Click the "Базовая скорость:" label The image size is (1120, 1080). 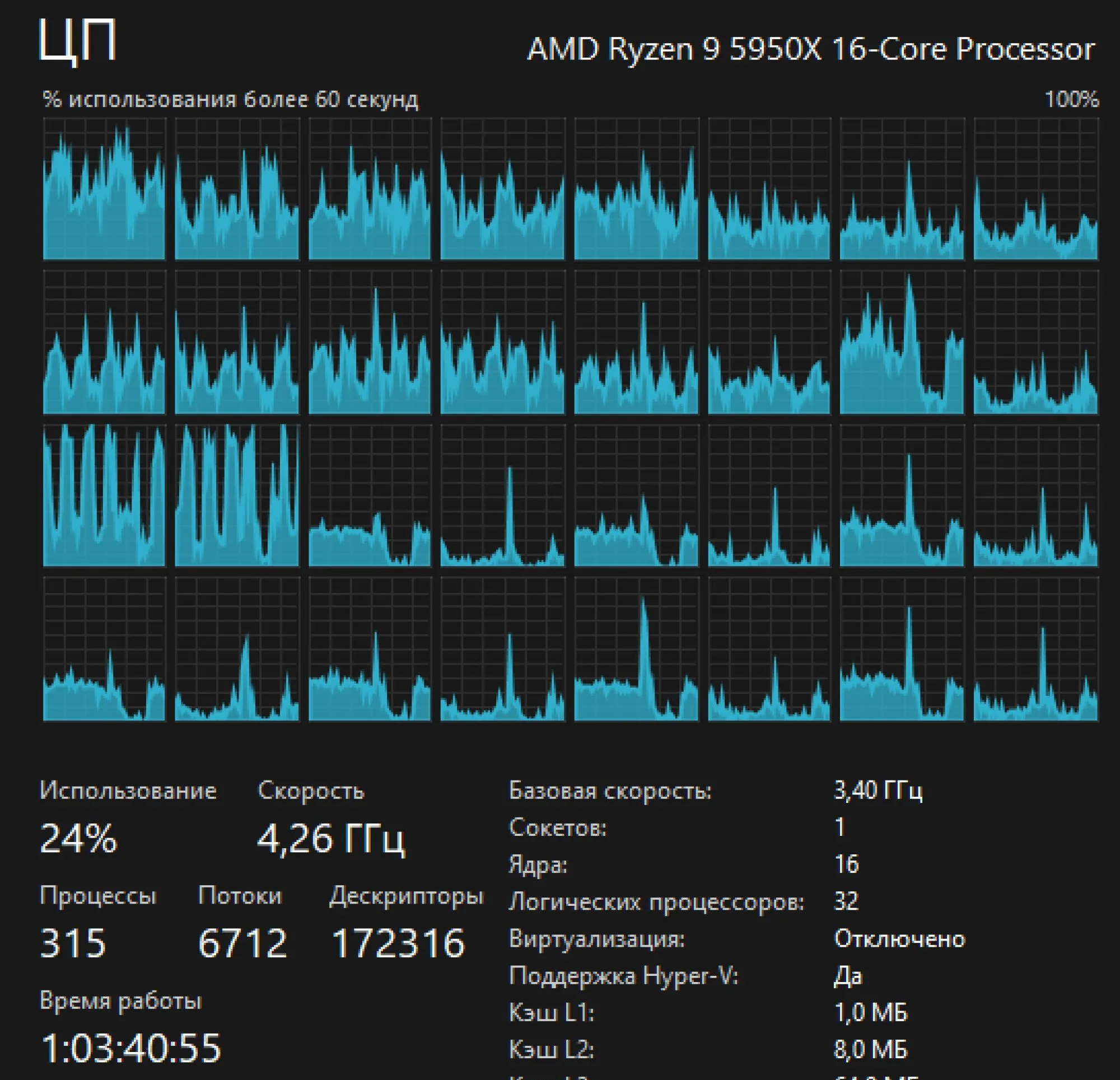[610, 791]
